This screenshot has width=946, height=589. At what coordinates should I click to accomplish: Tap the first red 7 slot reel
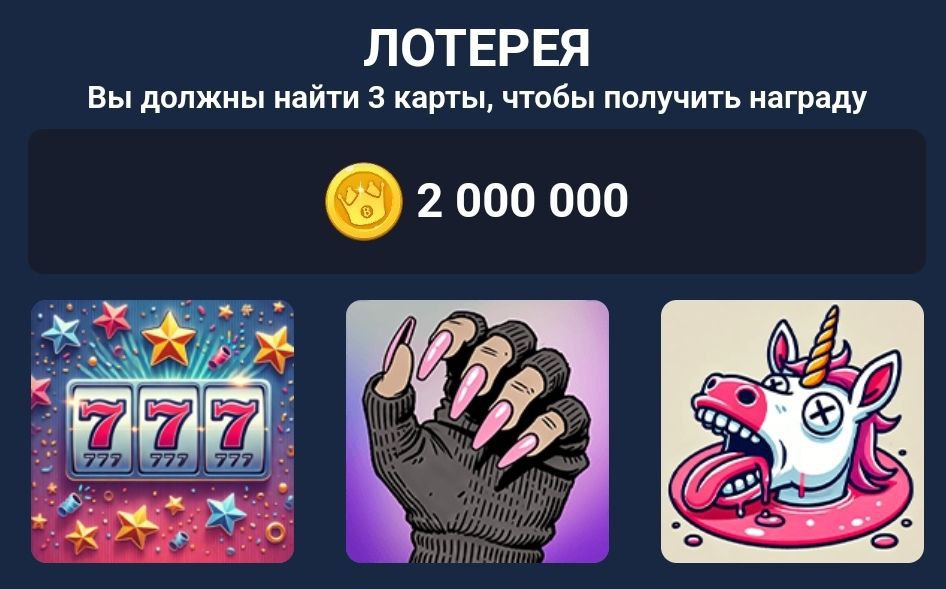click(102, 428)
